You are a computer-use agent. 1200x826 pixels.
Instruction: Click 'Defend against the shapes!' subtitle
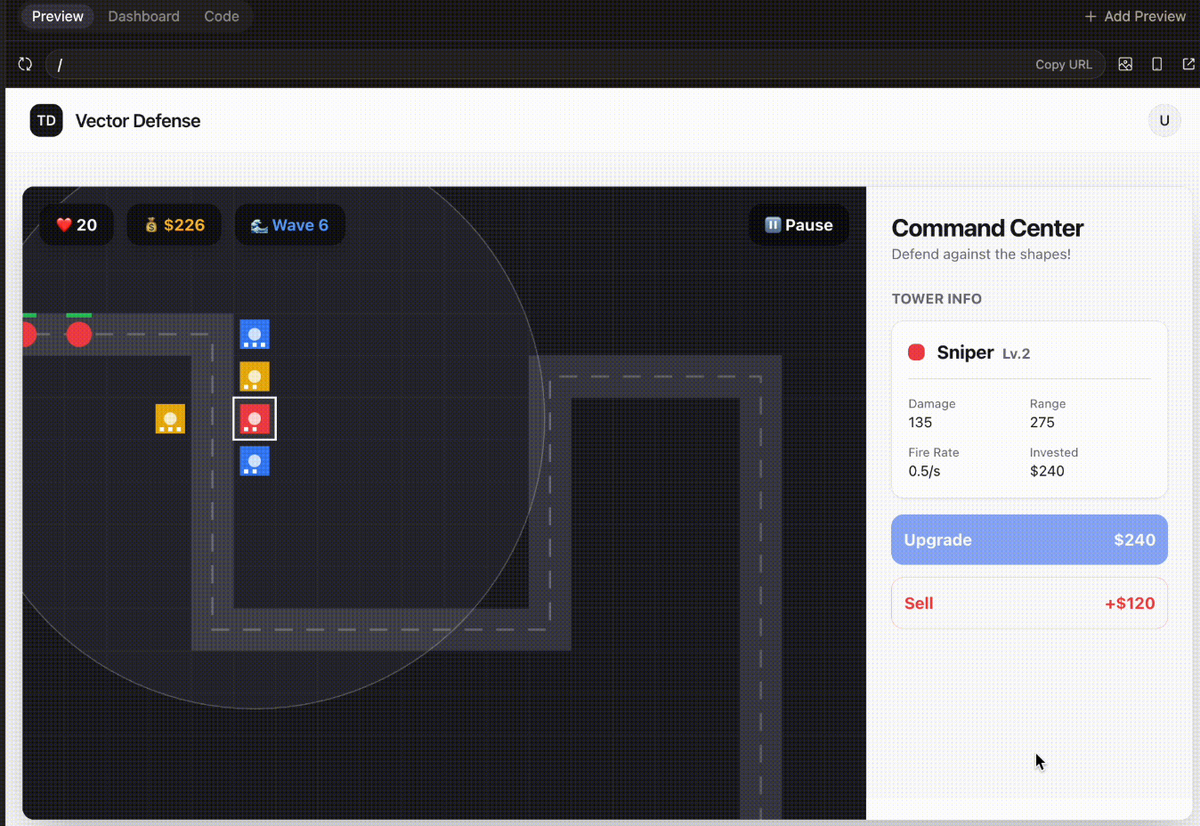click(981, 254)
